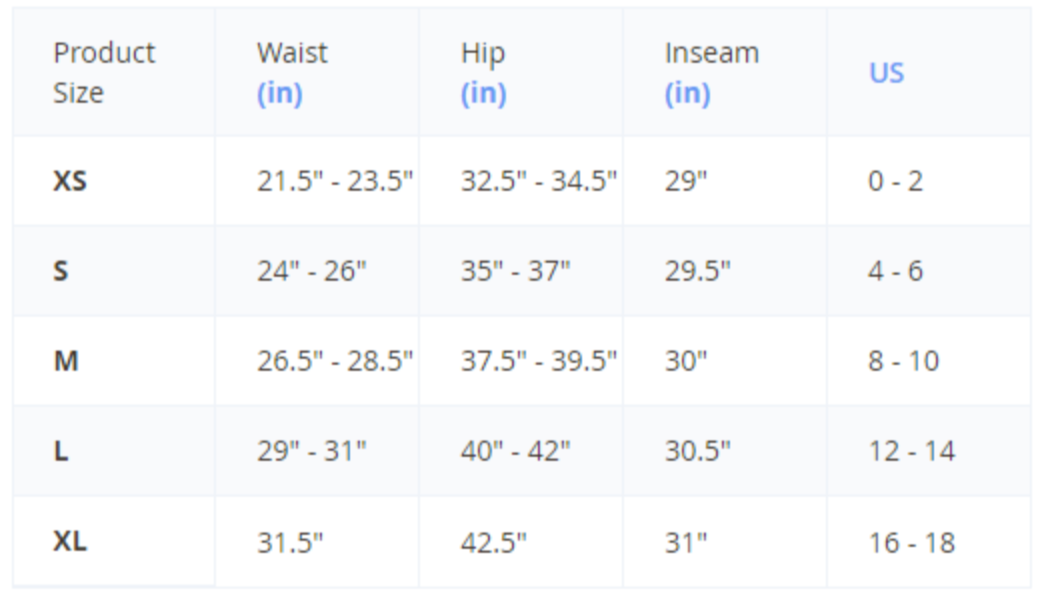Click the Waist (in) unit link

280,94
